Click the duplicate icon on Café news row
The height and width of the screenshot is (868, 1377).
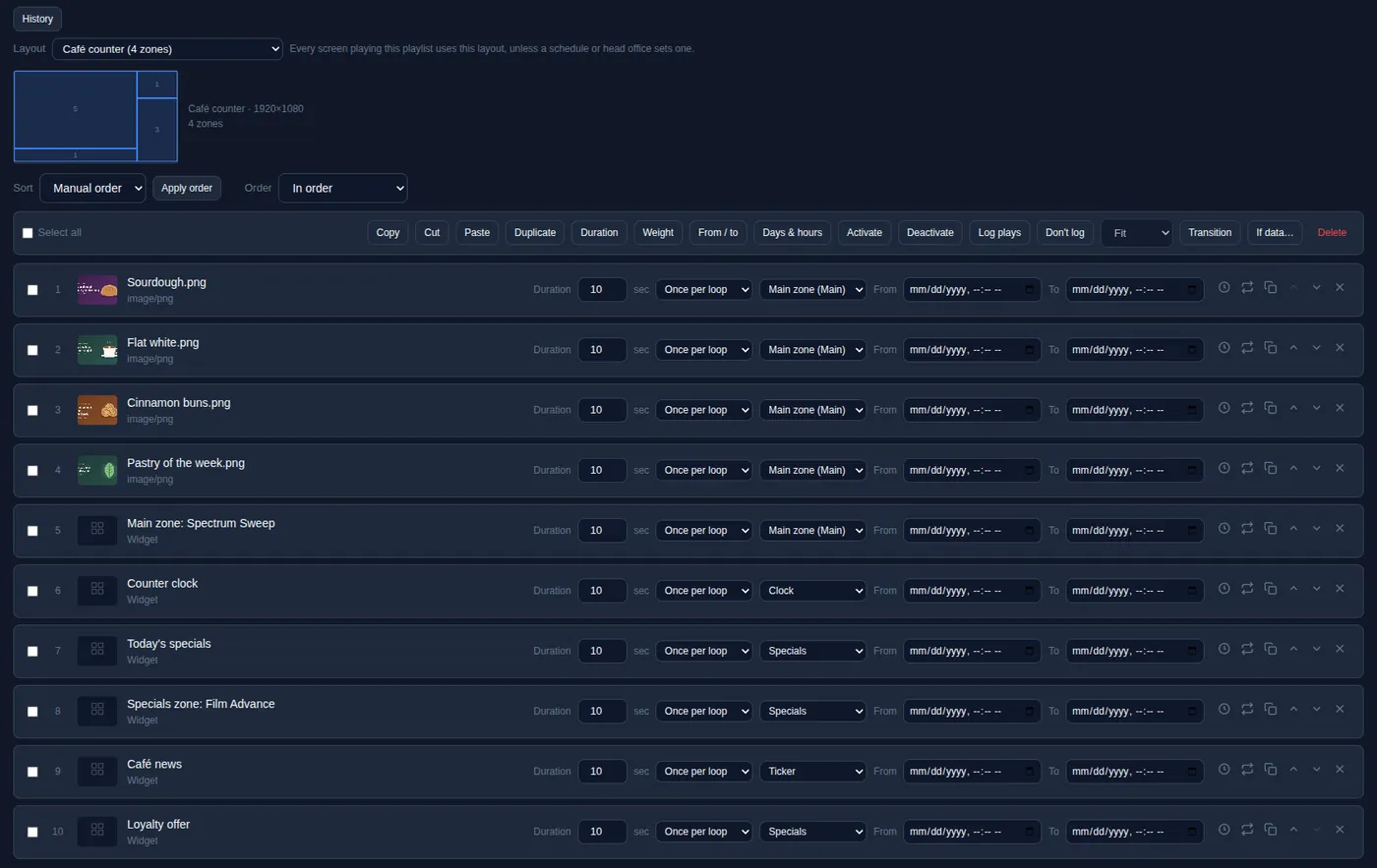1270,769
